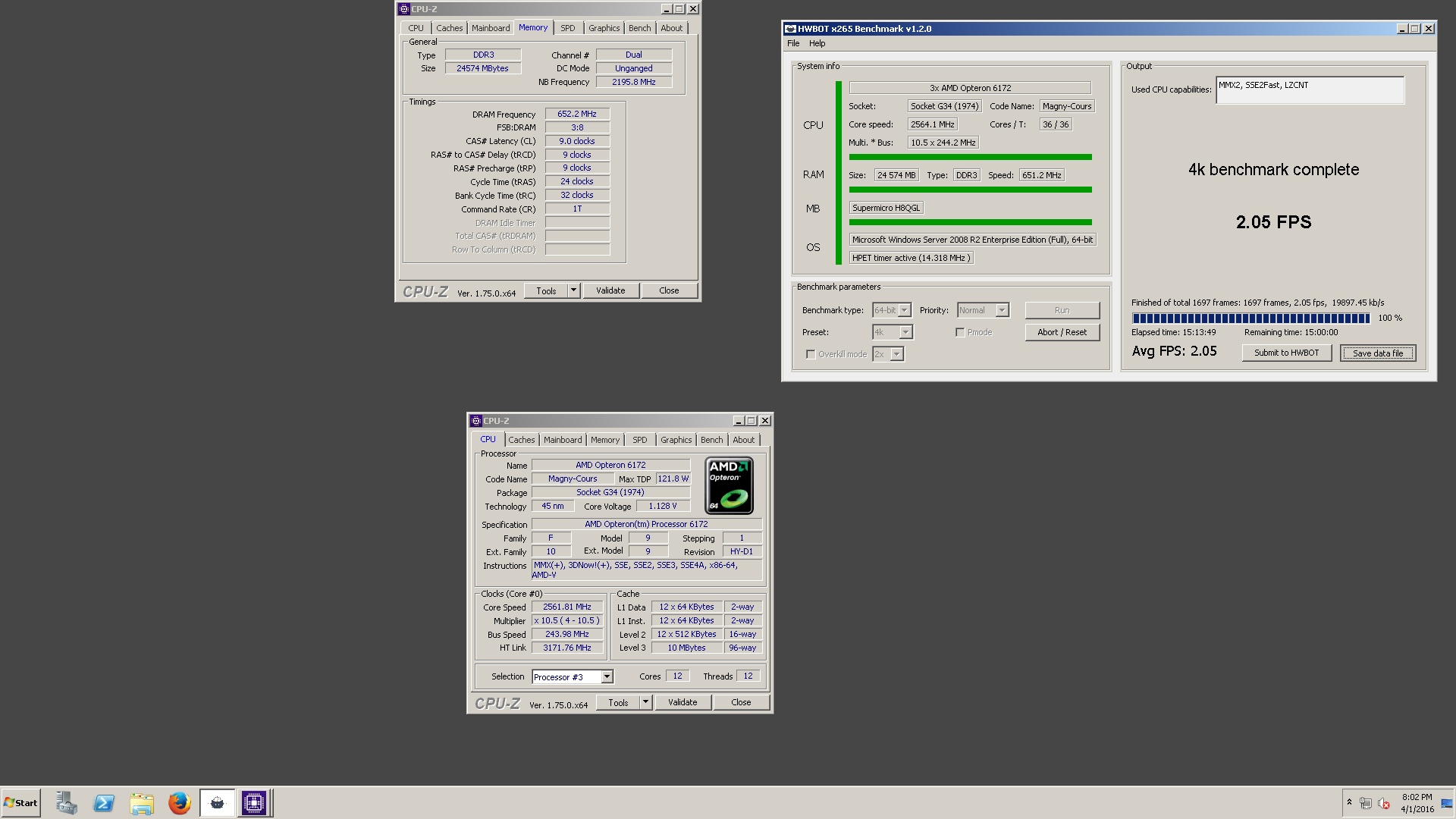This screenshot has height=819, width=1456.
Task: Expand the Tools arrow in the CPU CPU-Z window
Action: tap(646, 702)
